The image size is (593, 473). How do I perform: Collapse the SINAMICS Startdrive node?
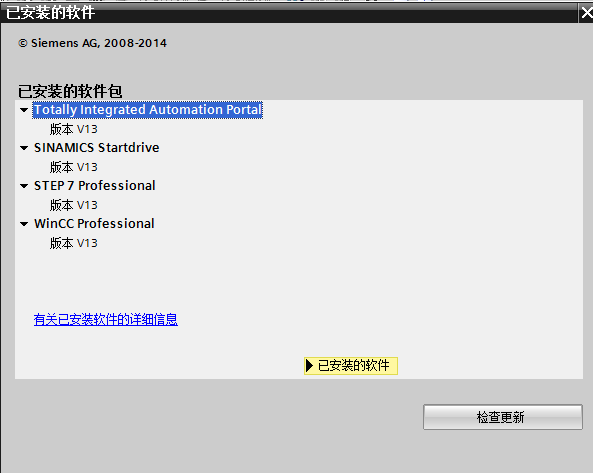point(24,148)
